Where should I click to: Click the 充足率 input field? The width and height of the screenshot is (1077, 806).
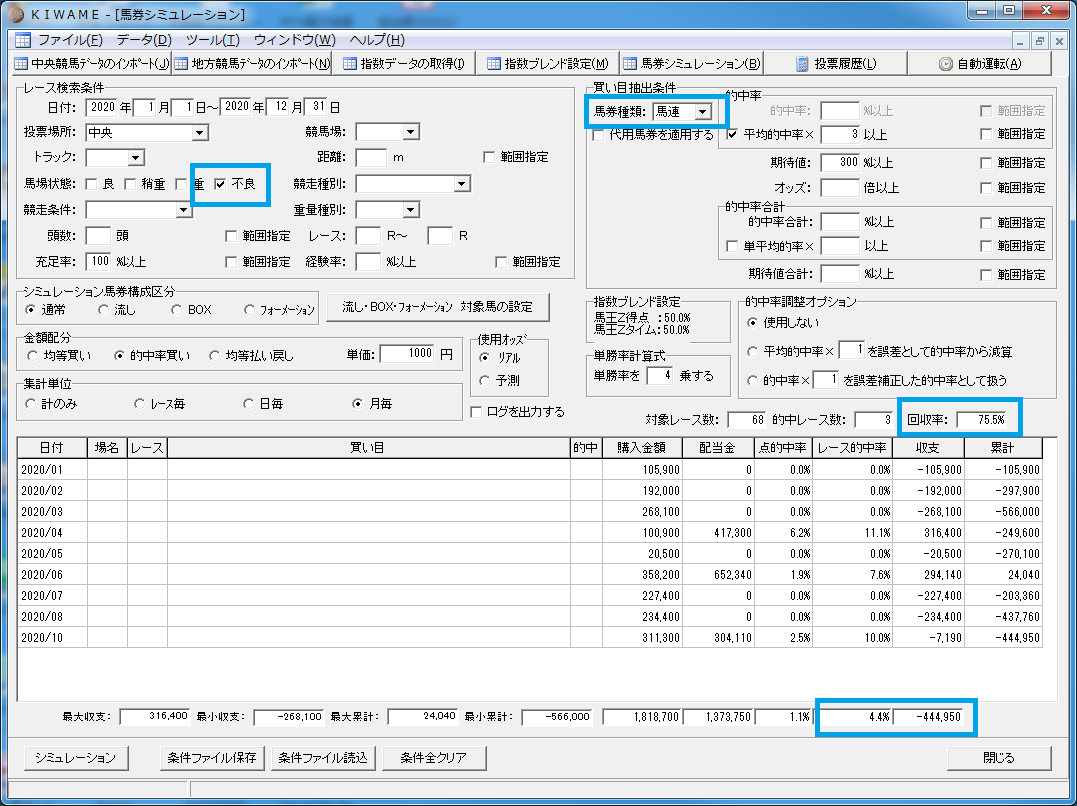coord(98,261)
